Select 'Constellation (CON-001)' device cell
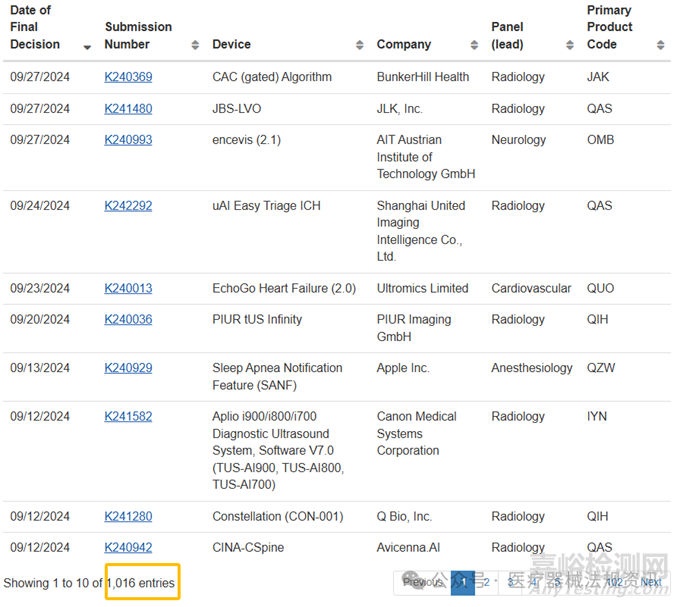 pyautogui.click(x=278, y=517)
